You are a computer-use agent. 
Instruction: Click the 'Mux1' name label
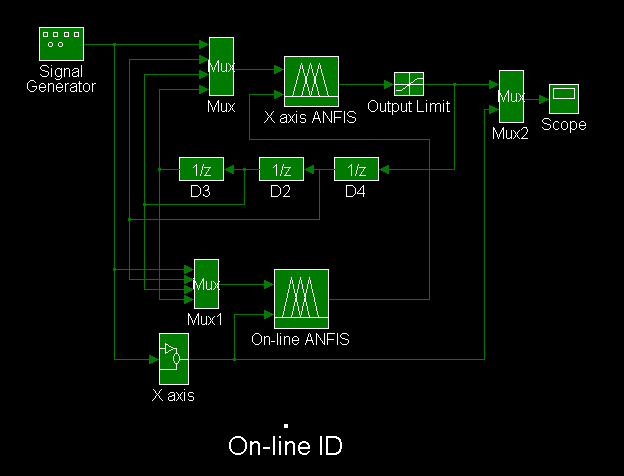pyautogui.click(x=206, y=320)
